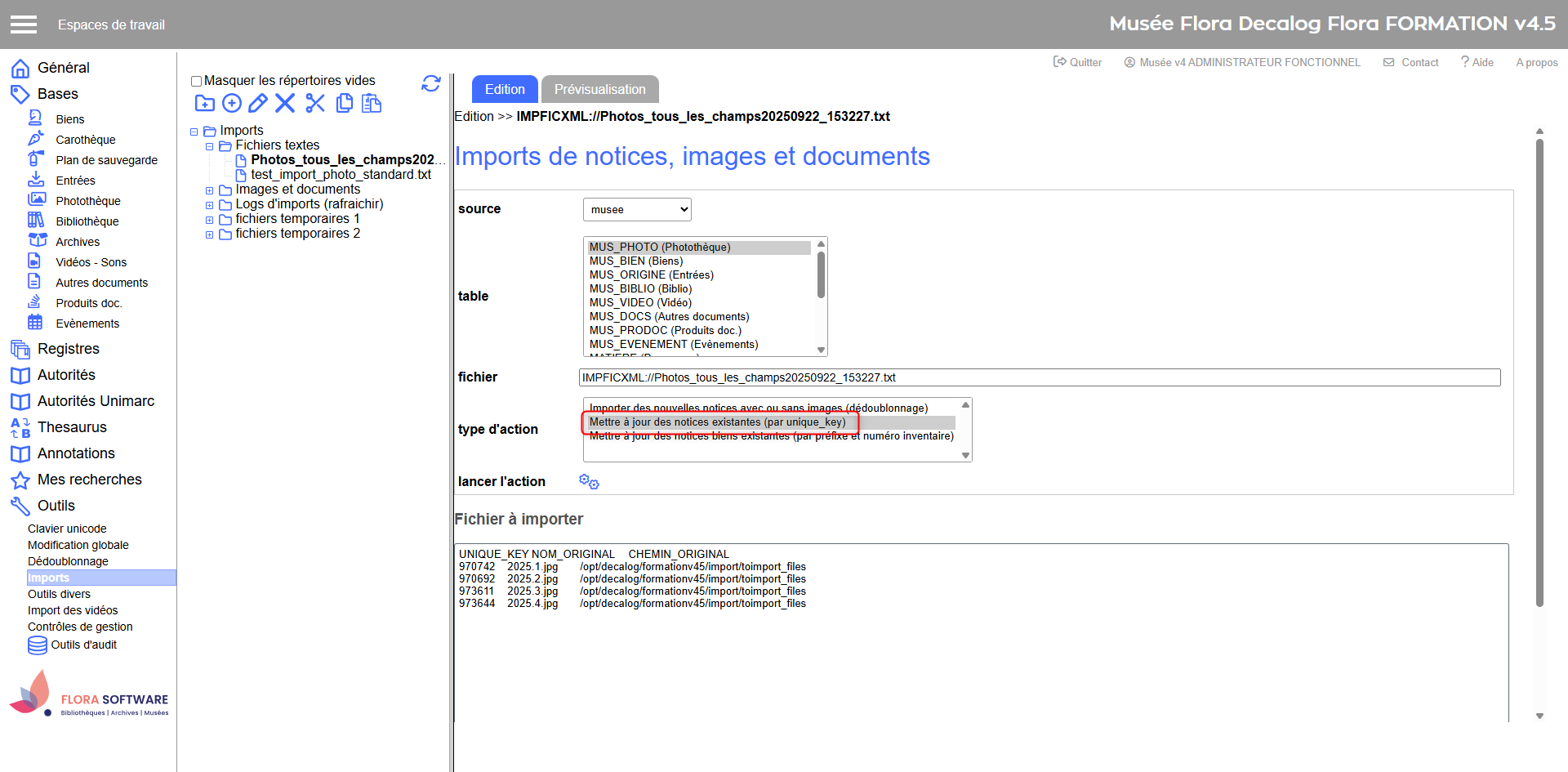Click the X delete icon in file toolbar

pos(285,103)
